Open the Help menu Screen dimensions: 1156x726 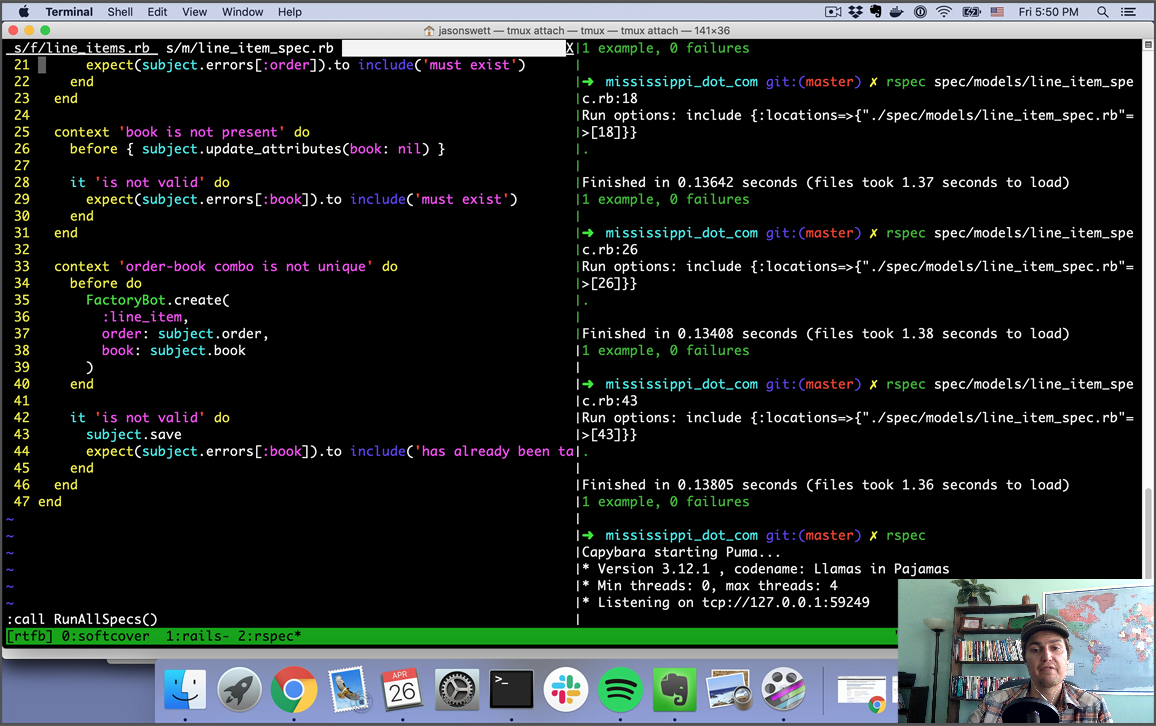(290, 12)
